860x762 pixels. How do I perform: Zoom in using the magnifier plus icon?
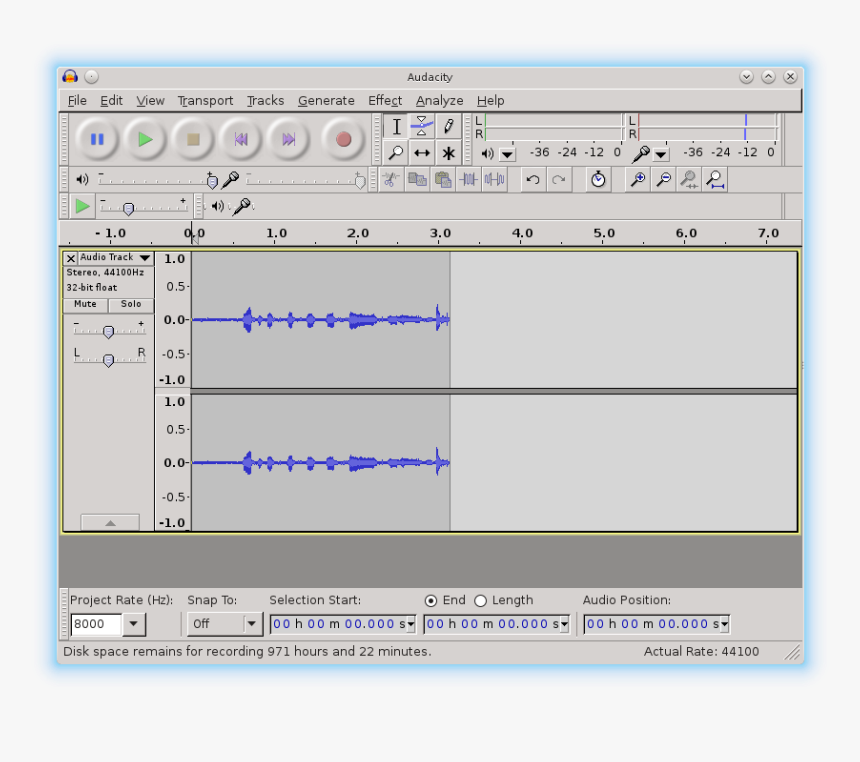[x=637, y=179]
